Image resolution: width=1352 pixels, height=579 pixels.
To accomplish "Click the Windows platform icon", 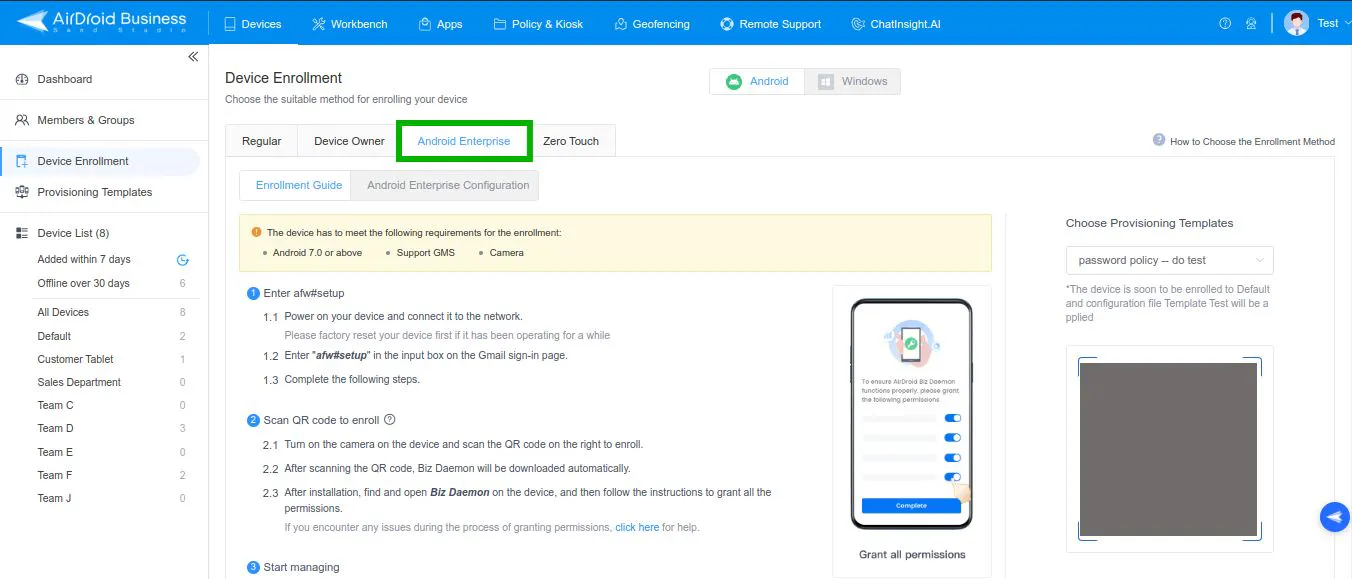I will pyautogui.click(x=826, y=81).
